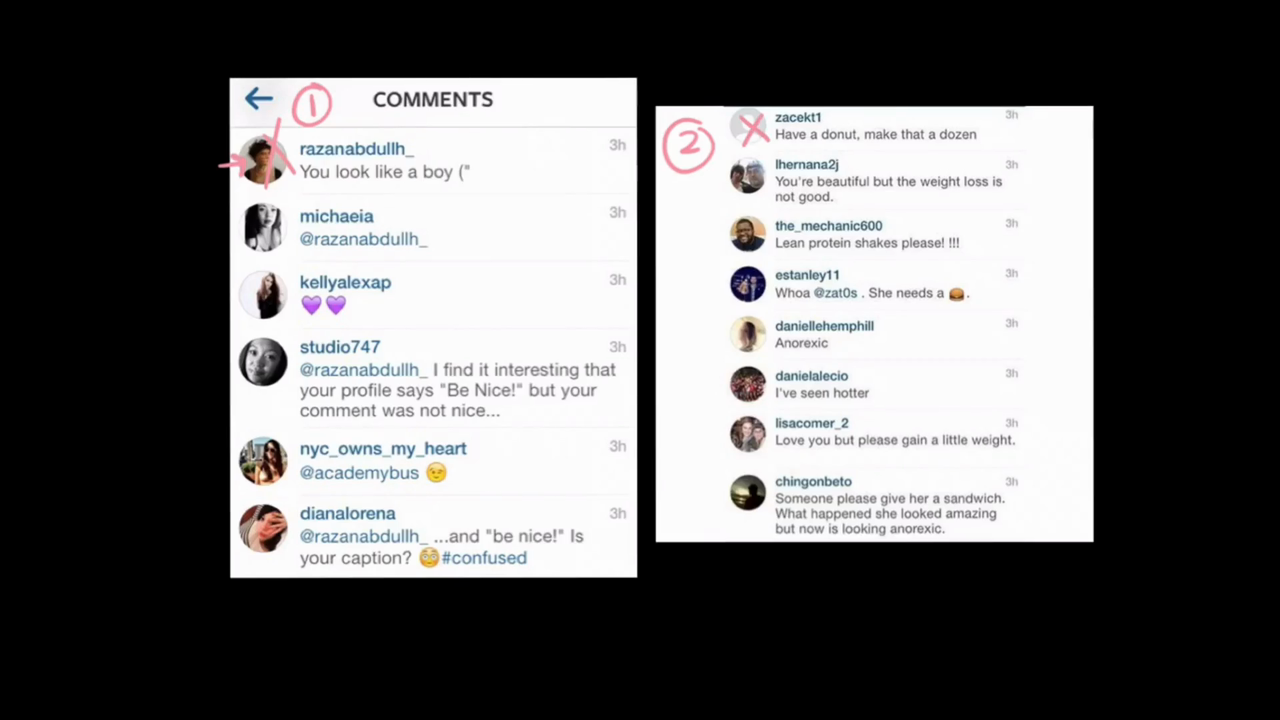Open michaeia's profile avatar
The image size is (1280, 720).
263,227
